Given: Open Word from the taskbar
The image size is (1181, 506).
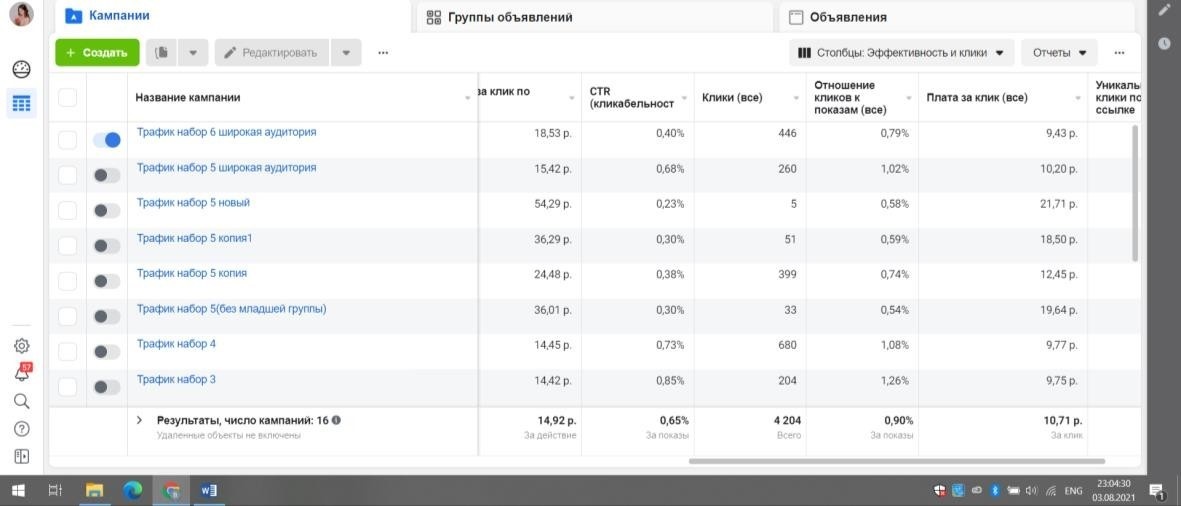Looking at the screenshot, I should (209, 491).
